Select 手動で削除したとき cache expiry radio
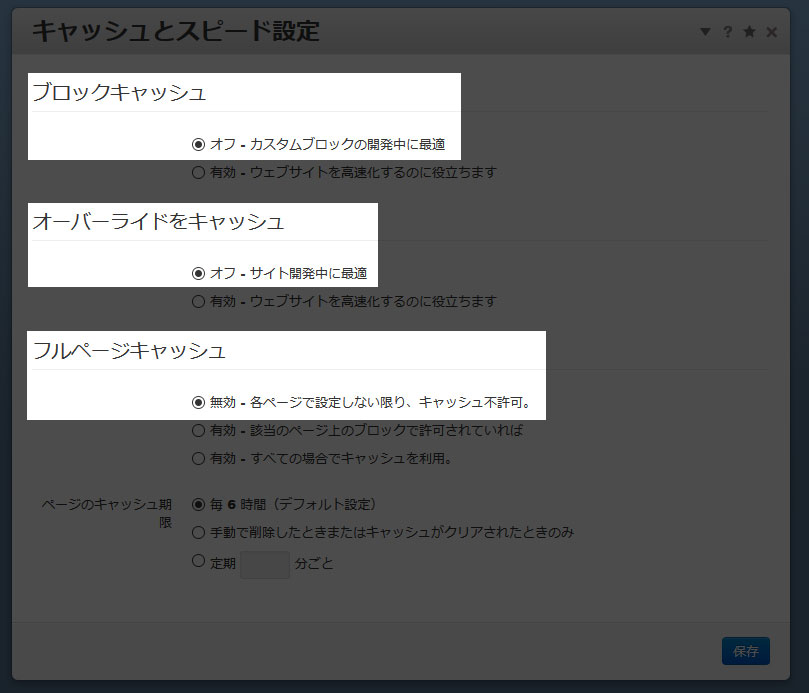The width and height of the screenshot is (809, 693). (198, 532)
